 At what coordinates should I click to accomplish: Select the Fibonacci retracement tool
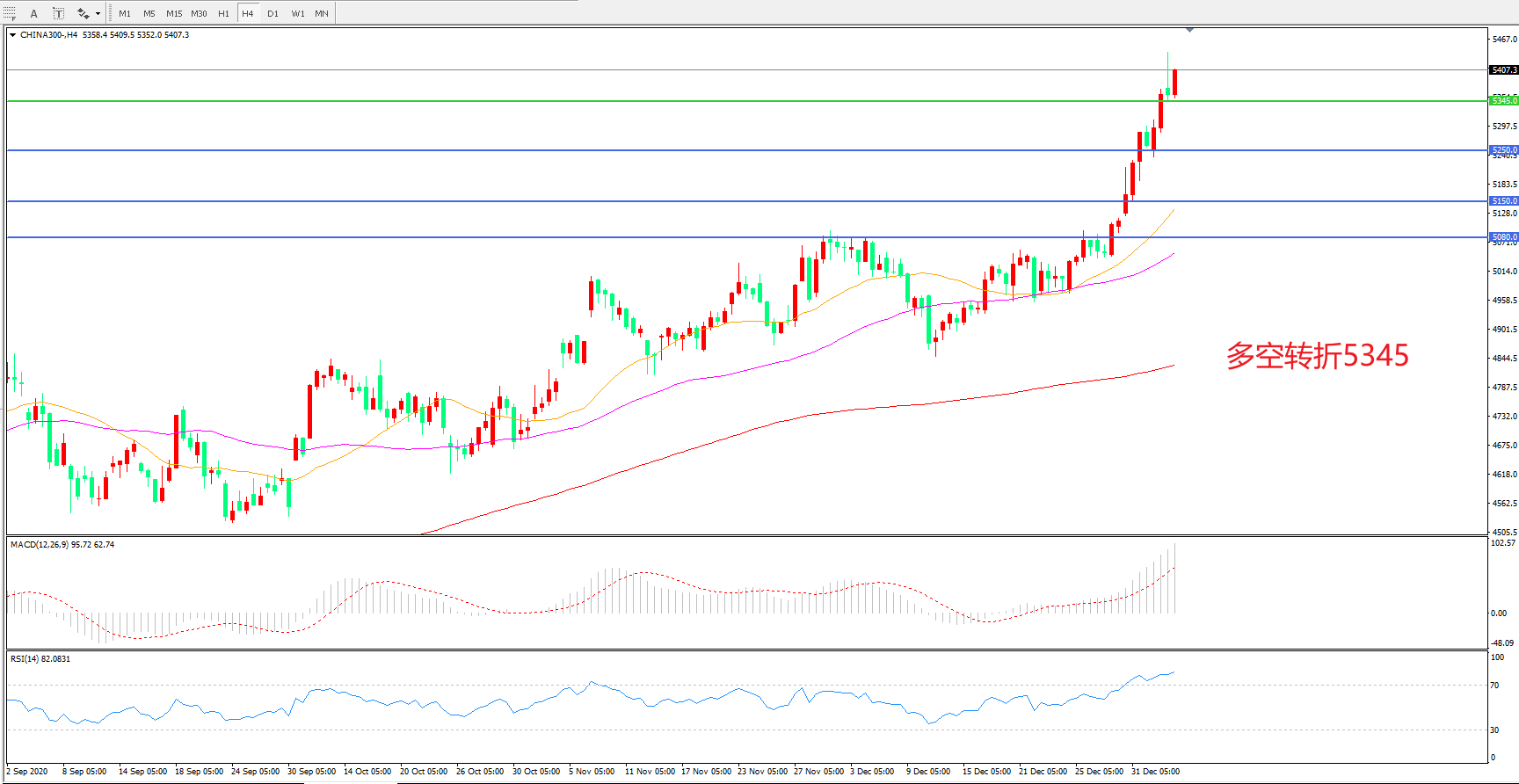10,13
